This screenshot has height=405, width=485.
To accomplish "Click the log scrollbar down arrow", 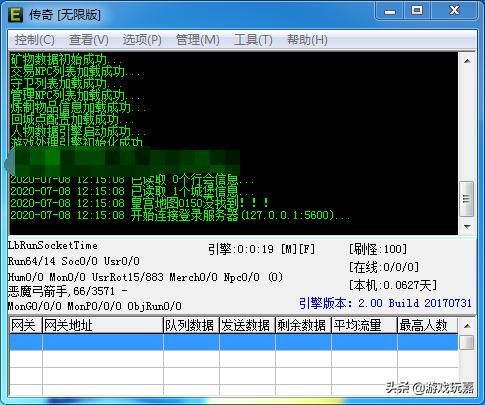I will [467, 227].
